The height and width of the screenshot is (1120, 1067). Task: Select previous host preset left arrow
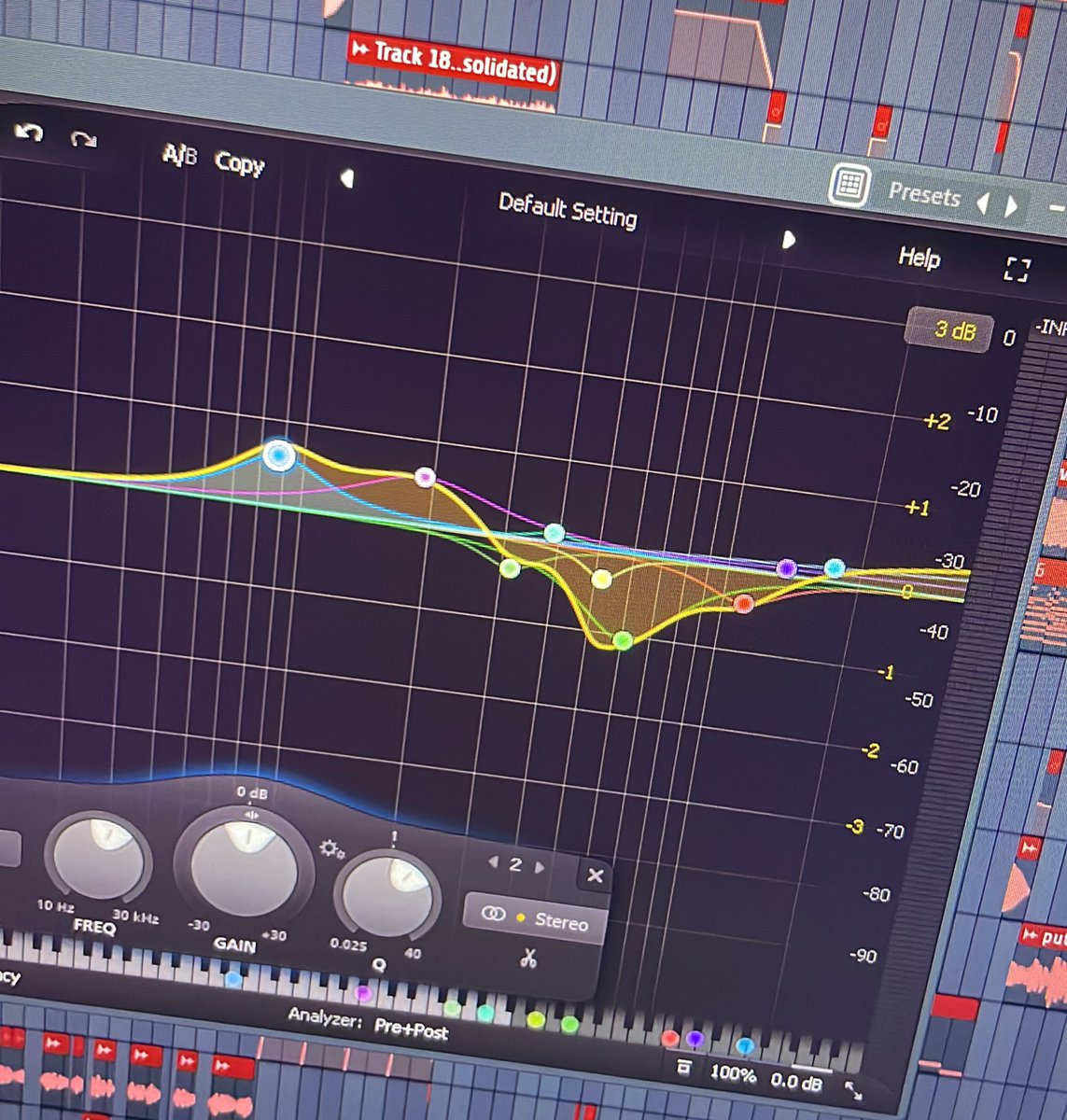pos(982,203)
